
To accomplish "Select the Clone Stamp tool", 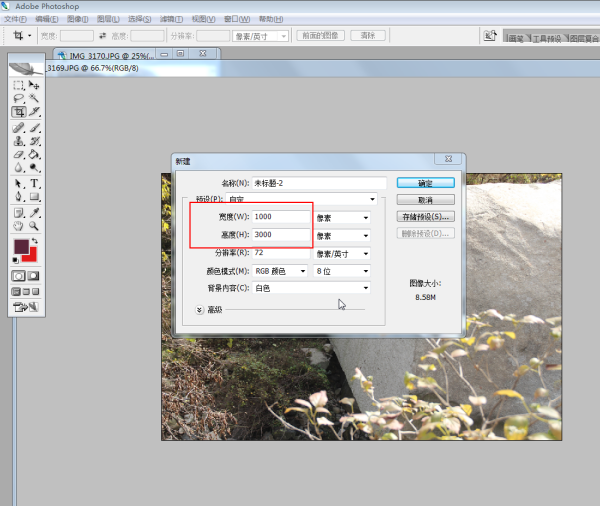I will tap(19, 141).
